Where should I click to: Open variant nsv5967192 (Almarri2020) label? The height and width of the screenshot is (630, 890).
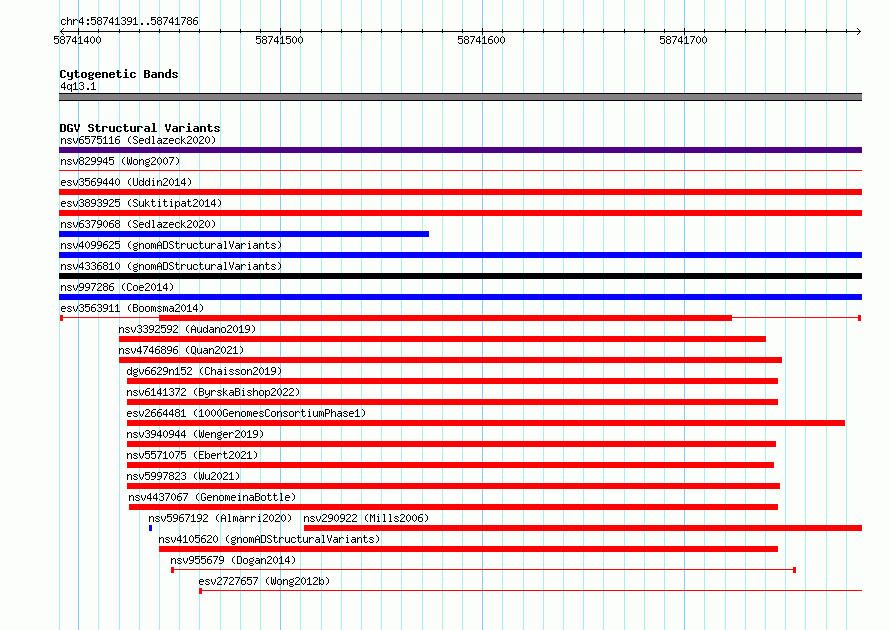coord(220,518)
